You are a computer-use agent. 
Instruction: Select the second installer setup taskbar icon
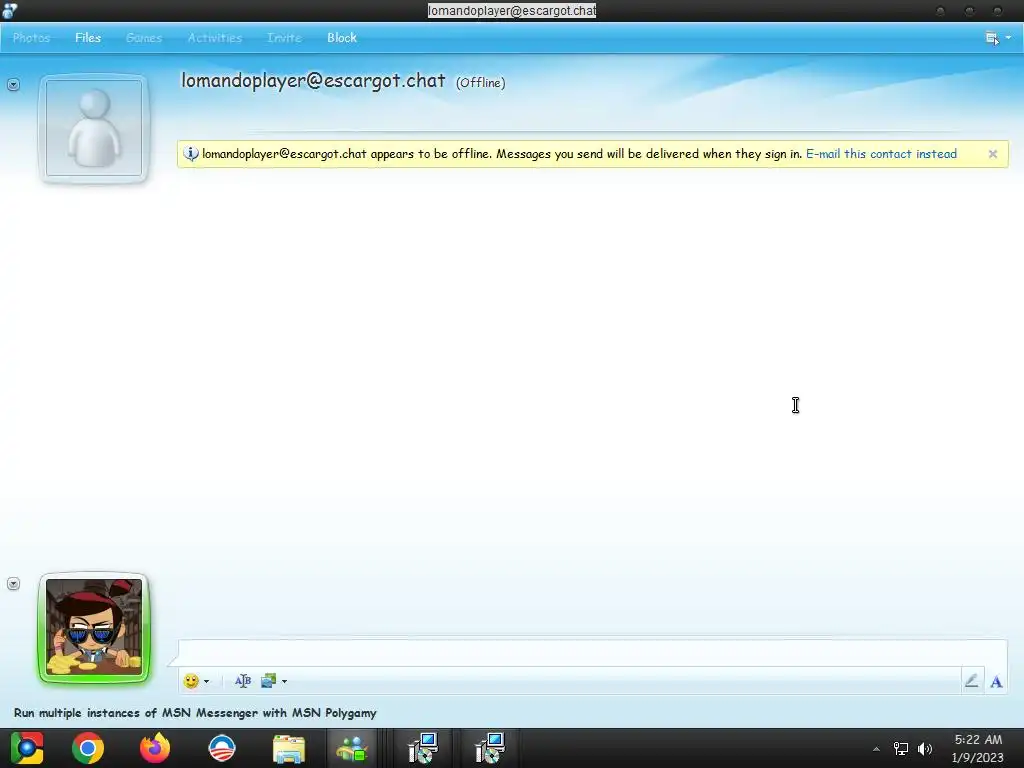click(x=488, y=748)
